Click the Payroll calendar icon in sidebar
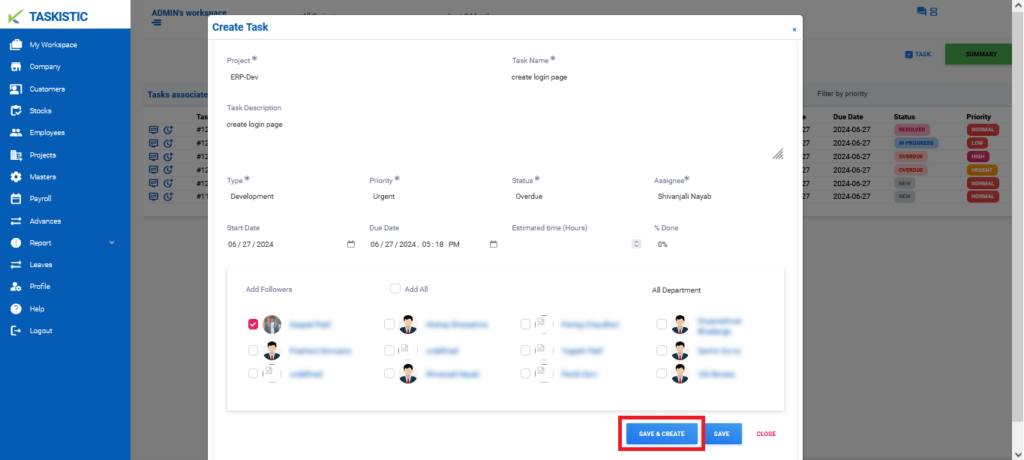The image size is (1024, 460). 16,199
